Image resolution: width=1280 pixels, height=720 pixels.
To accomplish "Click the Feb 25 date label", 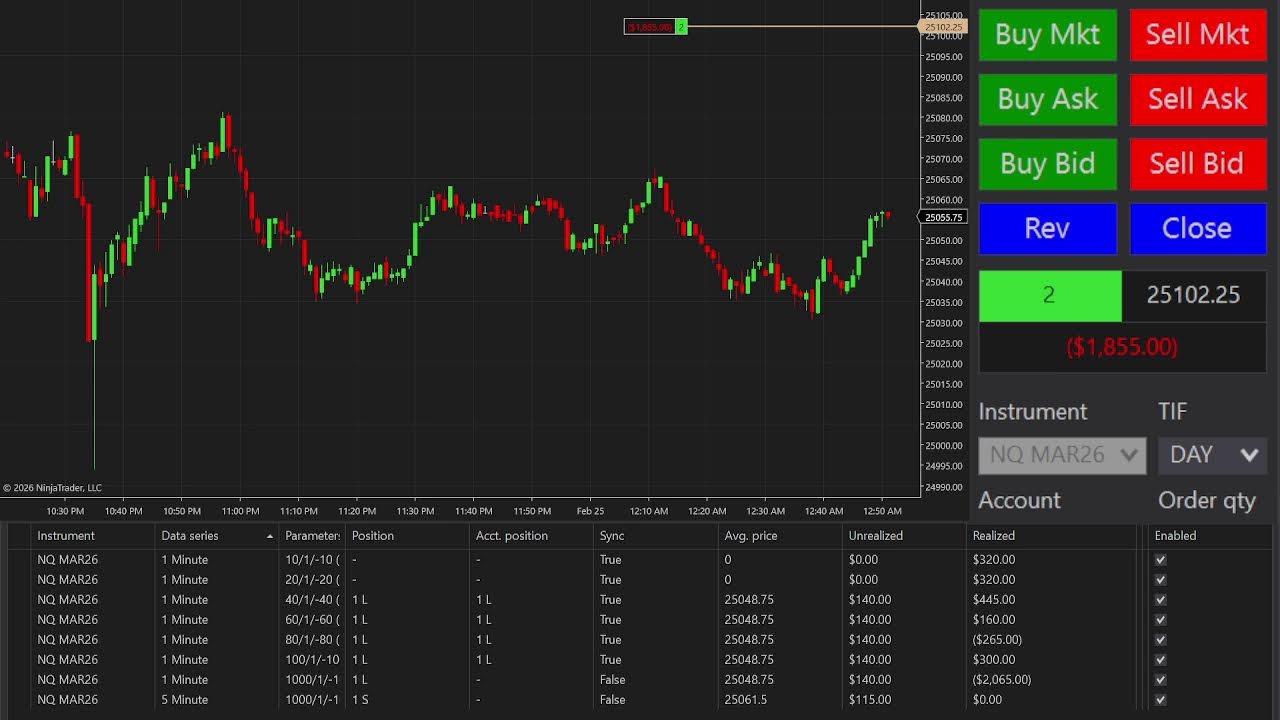I will (591, 511).
